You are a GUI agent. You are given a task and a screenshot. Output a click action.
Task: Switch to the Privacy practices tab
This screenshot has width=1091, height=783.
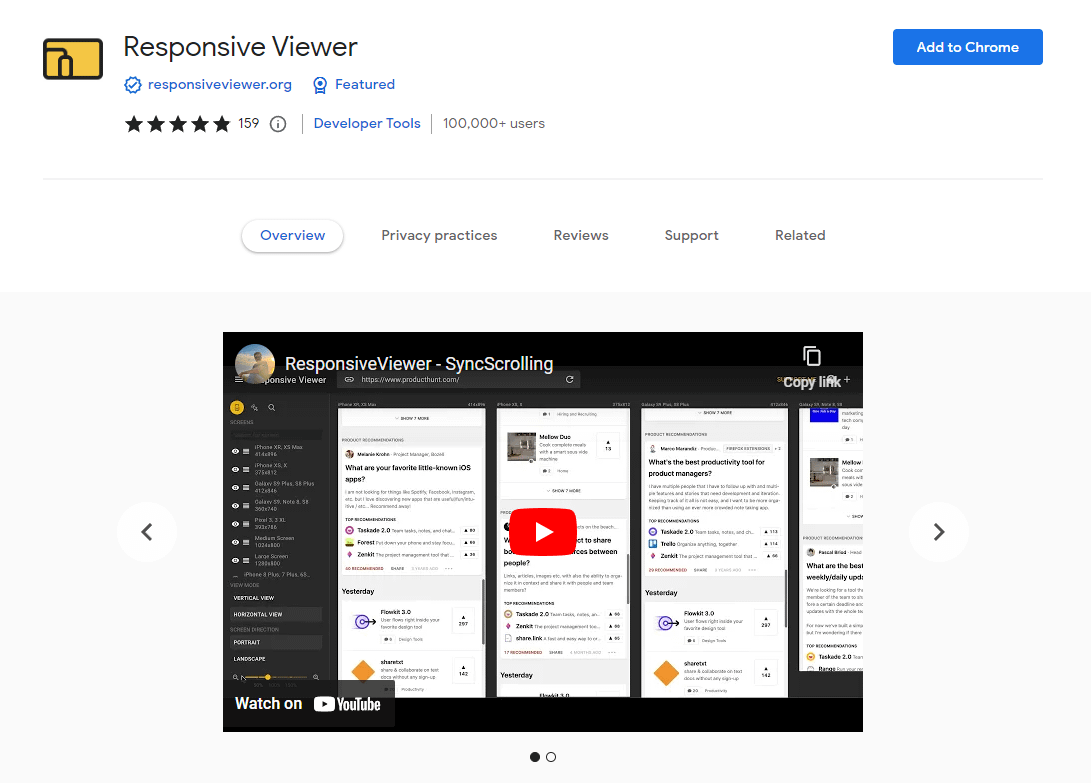pos(439,236)
